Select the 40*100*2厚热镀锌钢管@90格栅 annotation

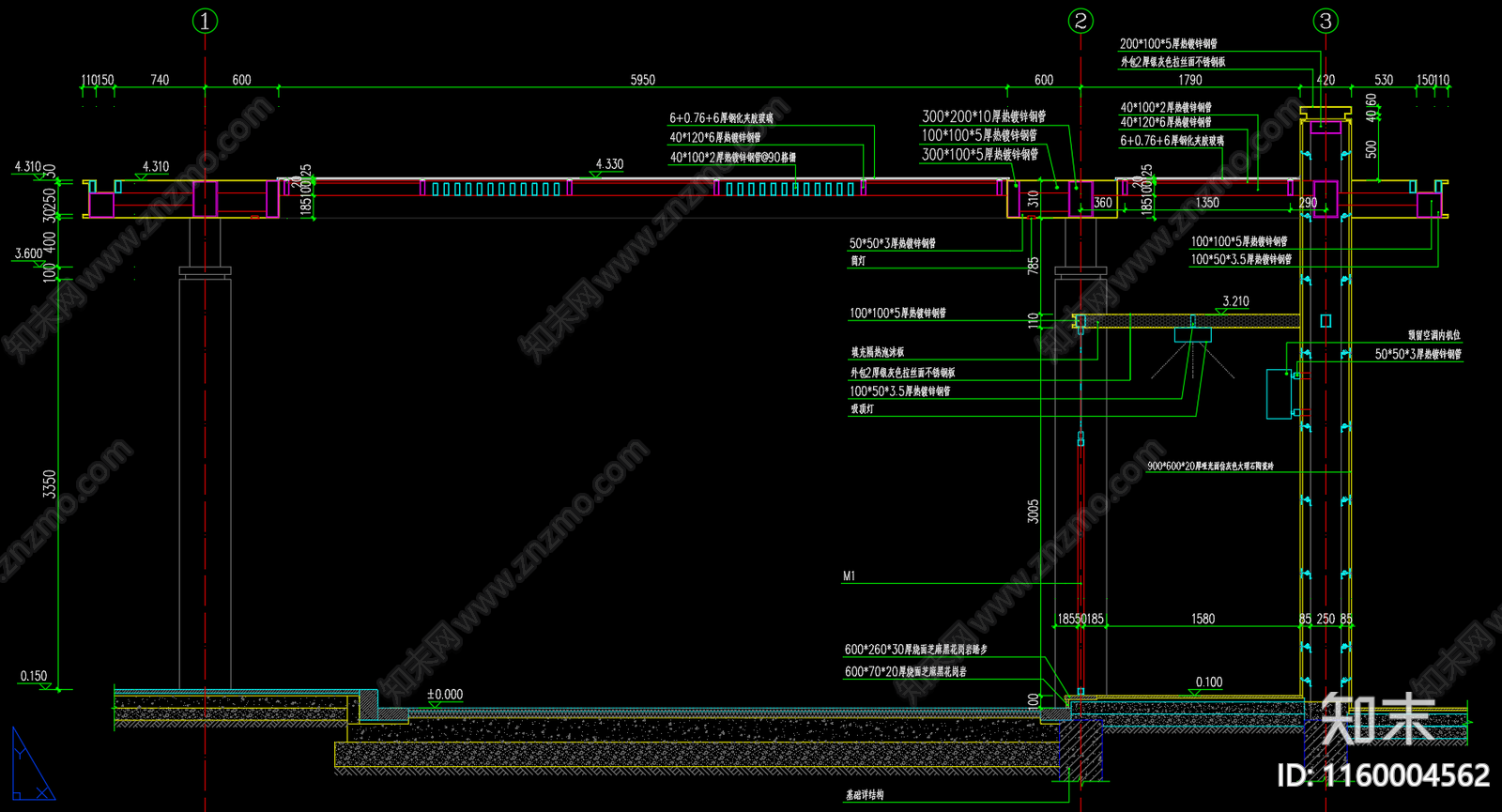733,158
